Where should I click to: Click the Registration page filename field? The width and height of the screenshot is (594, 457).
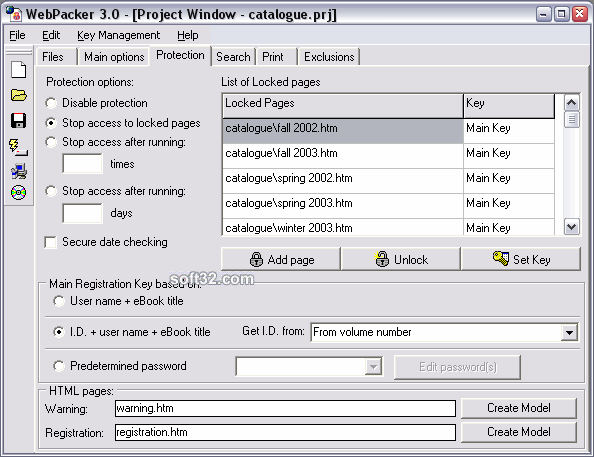(285, 432)
